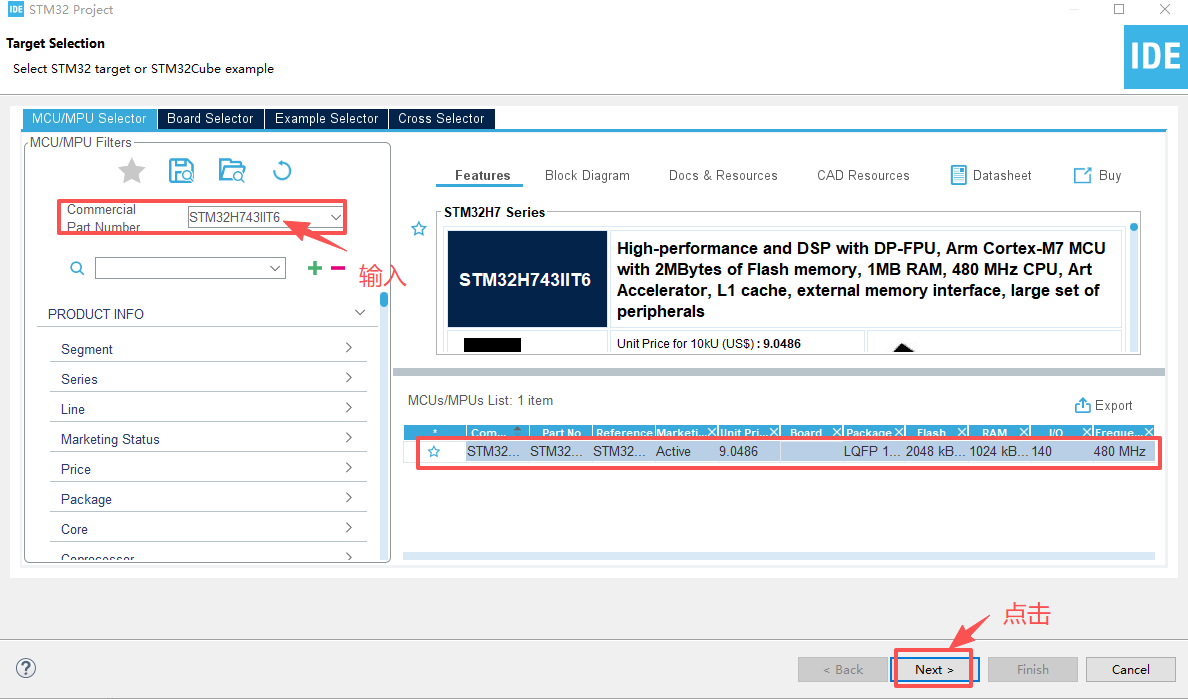This screenshot has height=699, width=1188.
Task: Expand the Series filter
Action: coord(349,378)
